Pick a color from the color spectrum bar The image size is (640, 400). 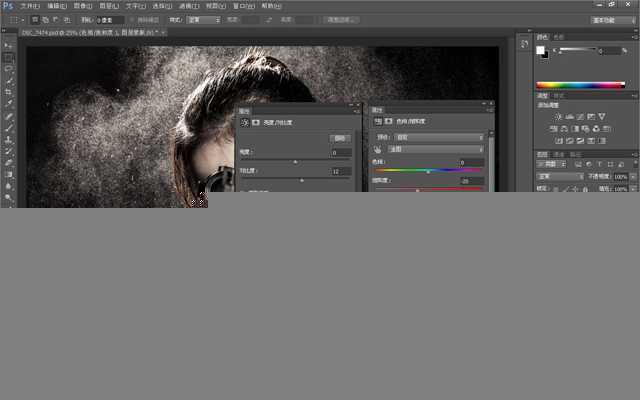point(580,85)
